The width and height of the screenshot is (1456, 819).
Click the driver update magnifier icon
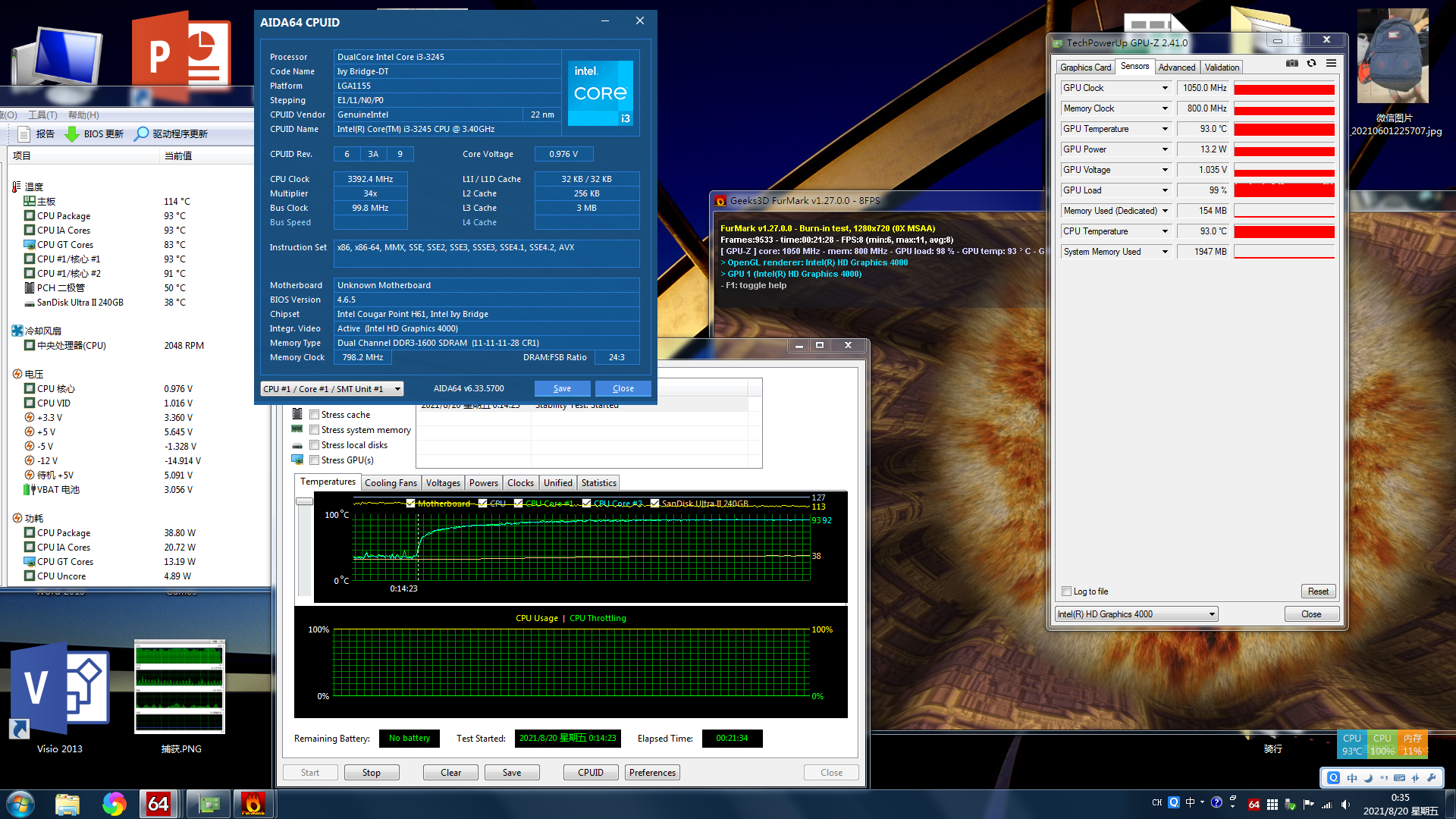pyautogui.click(x=141, y=134)
